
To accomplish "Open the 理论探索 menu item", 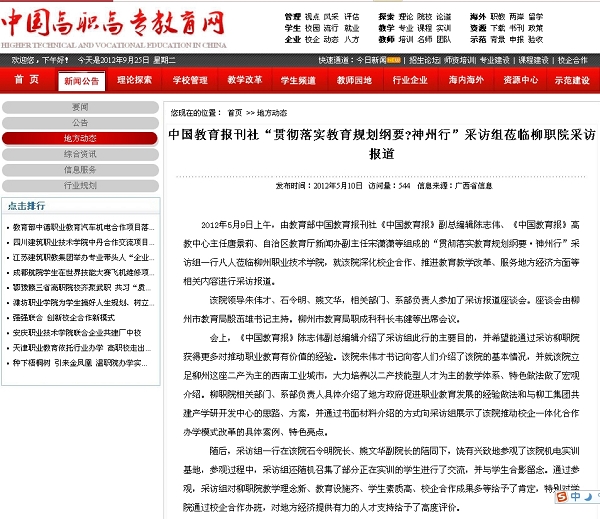I will pos(135,80).
